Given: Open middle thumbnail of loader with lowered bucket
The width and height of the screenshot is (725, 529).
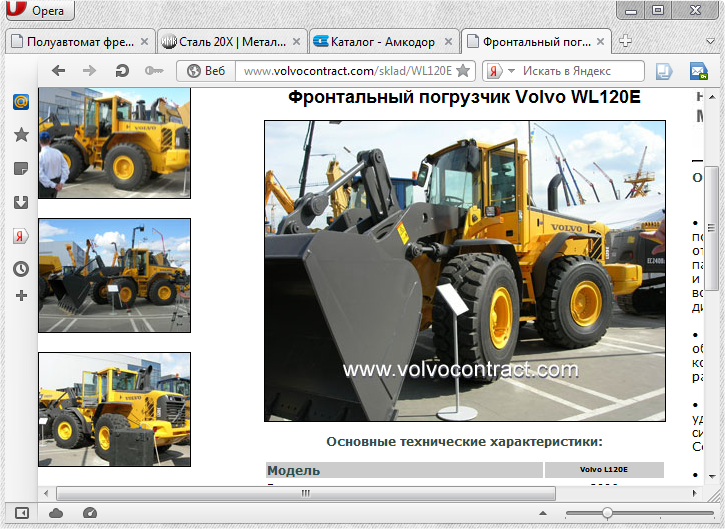Looking at the screenshot, I should [x=114, y=276].
